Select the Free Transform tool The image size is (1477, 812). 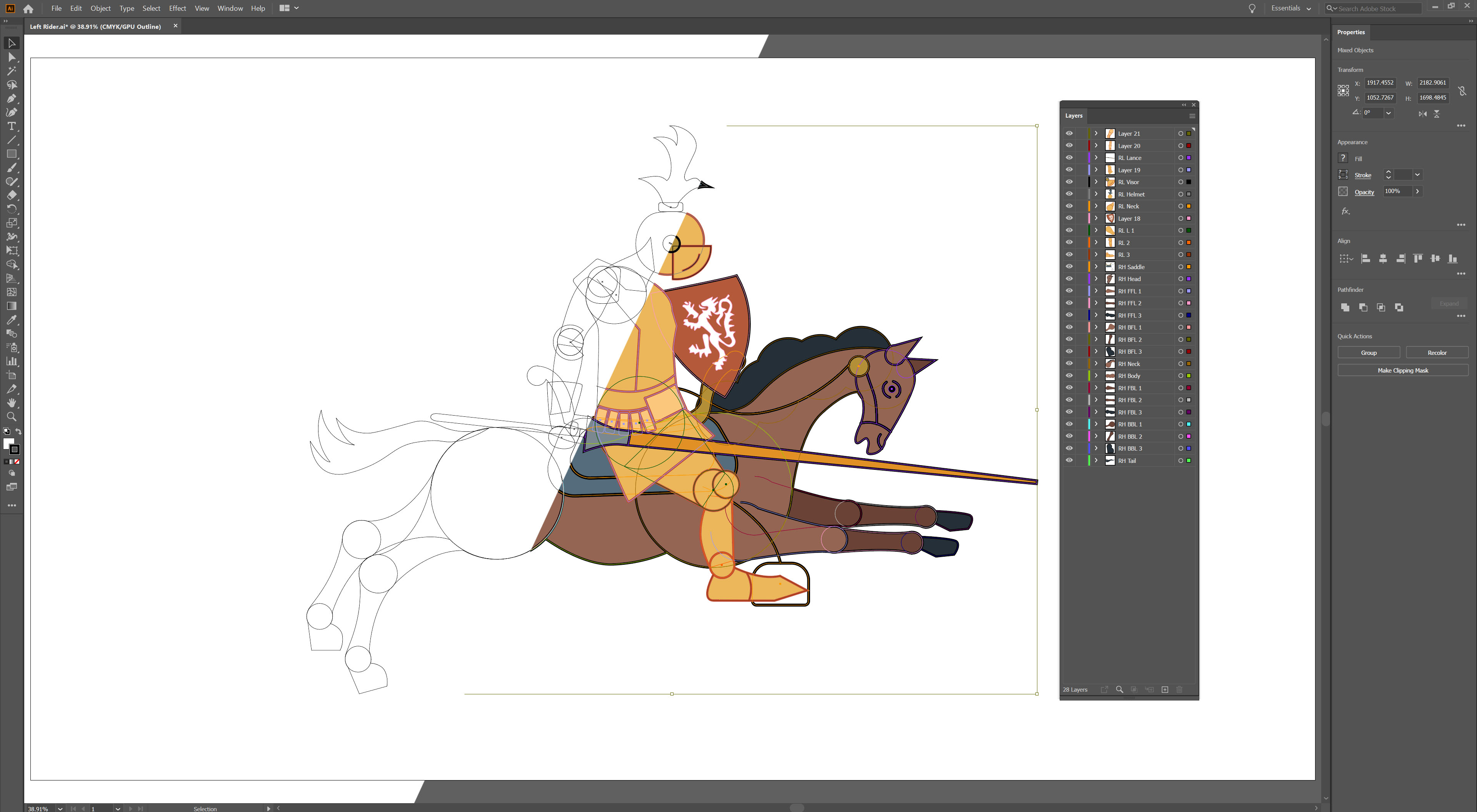(x=12, y=250)
